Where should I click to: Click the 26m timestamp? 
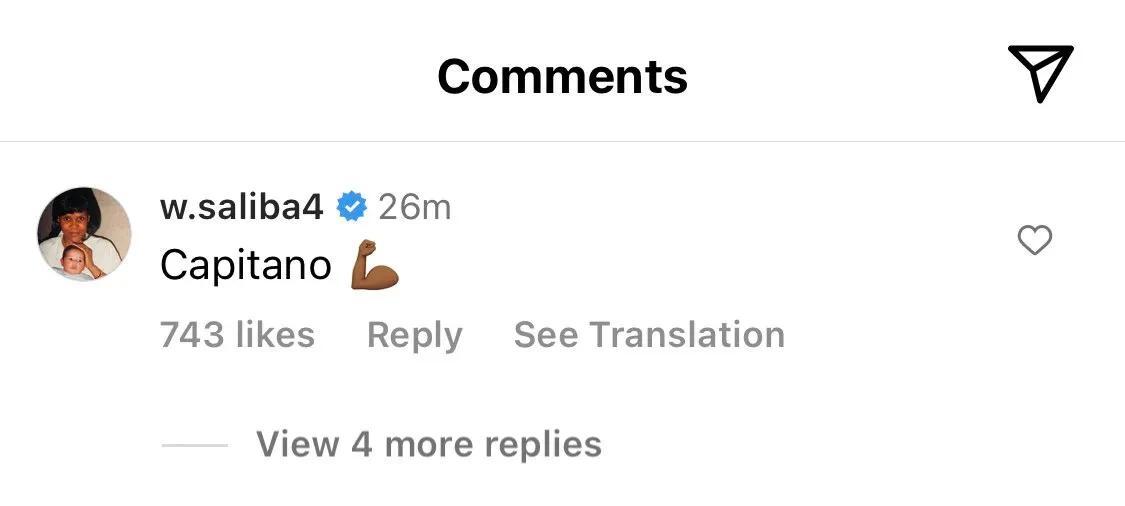(414, 208)
